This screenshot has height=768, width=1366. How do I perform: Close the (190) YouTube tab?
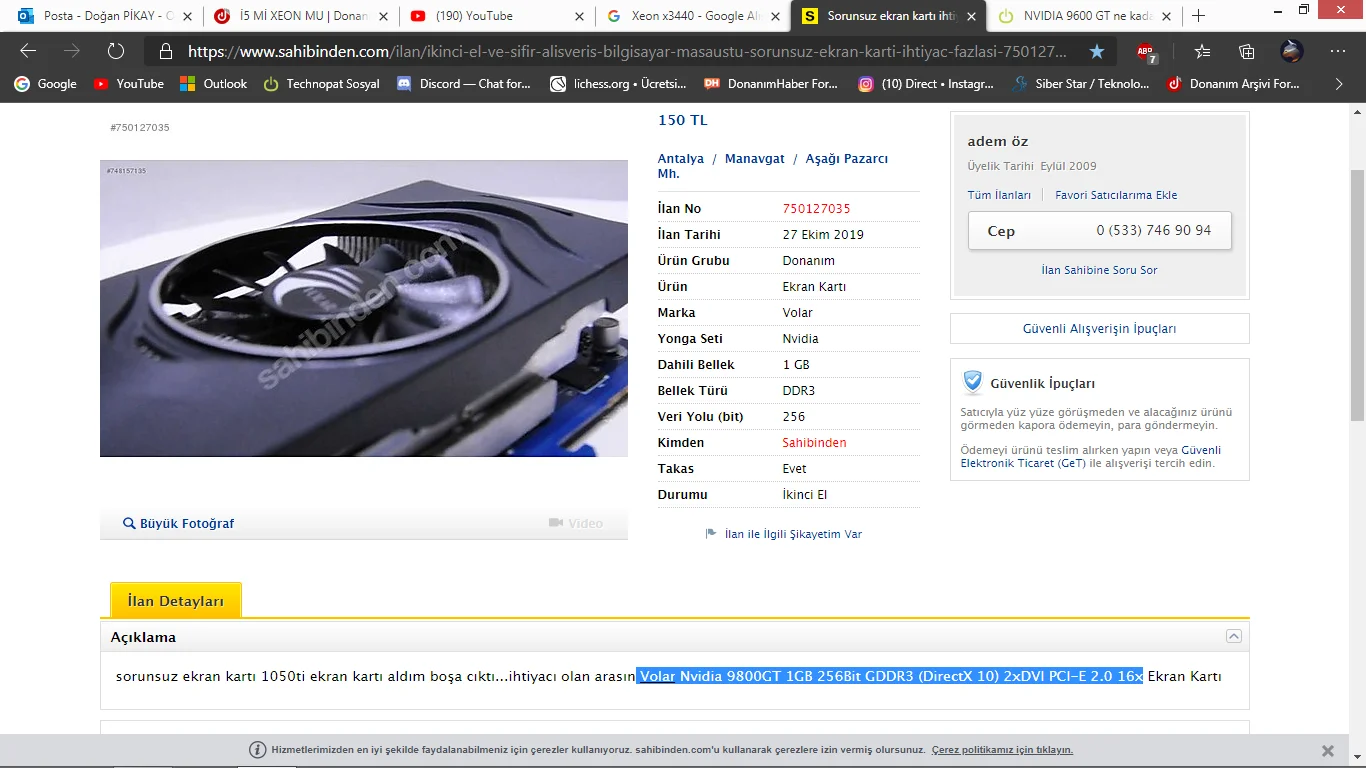point(580,16)
